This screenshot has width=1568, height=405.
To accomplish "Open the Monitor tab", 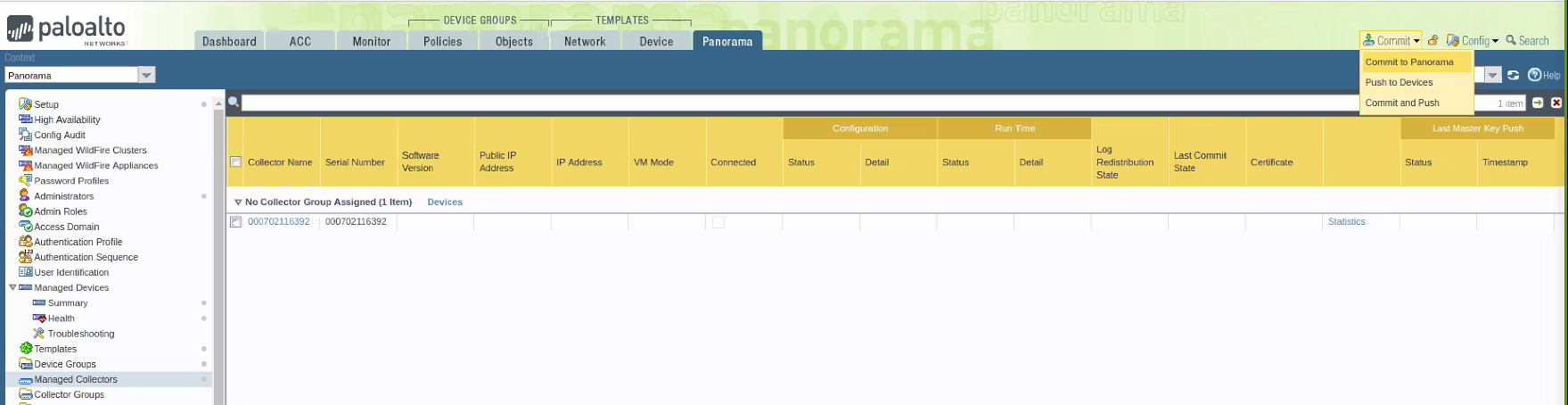I will click(372, 41).
